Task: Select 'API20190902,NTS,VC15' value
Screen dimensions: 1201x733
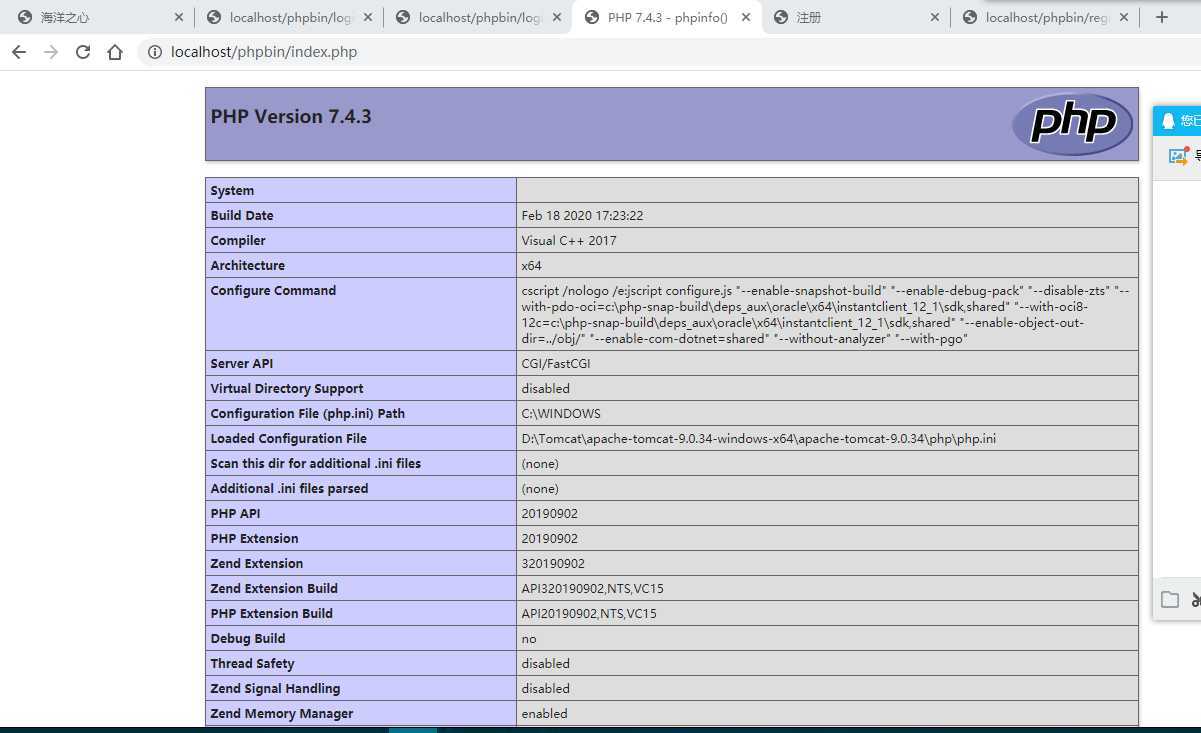Action: (x=589, y=613)
